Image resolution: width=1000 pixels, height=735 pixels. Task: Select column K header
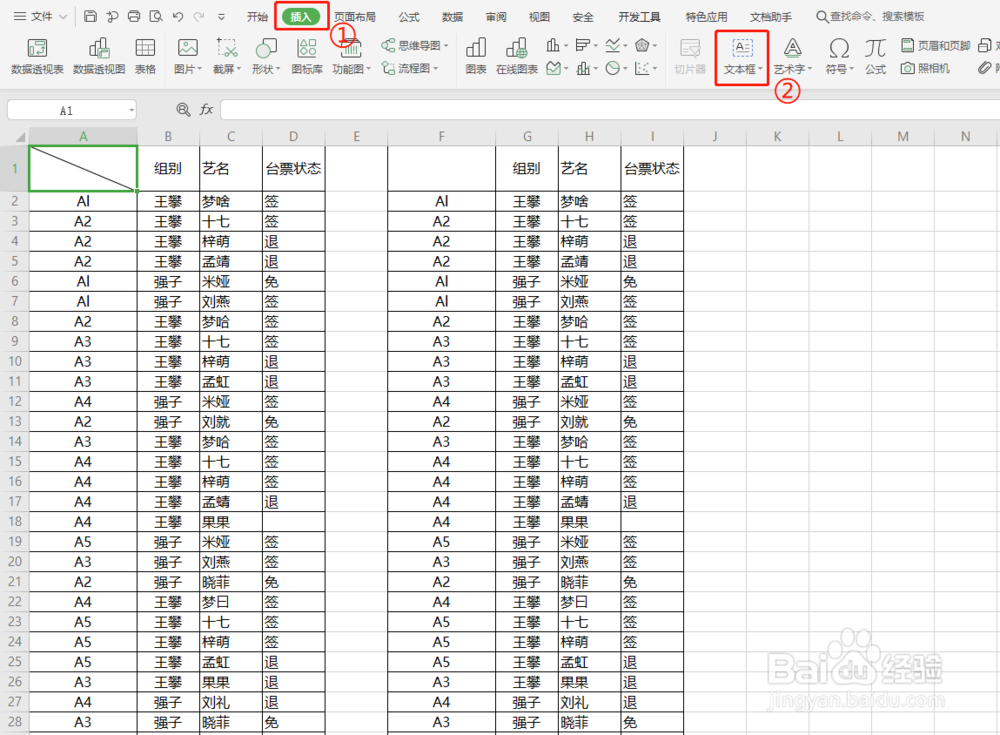(777, 137)
